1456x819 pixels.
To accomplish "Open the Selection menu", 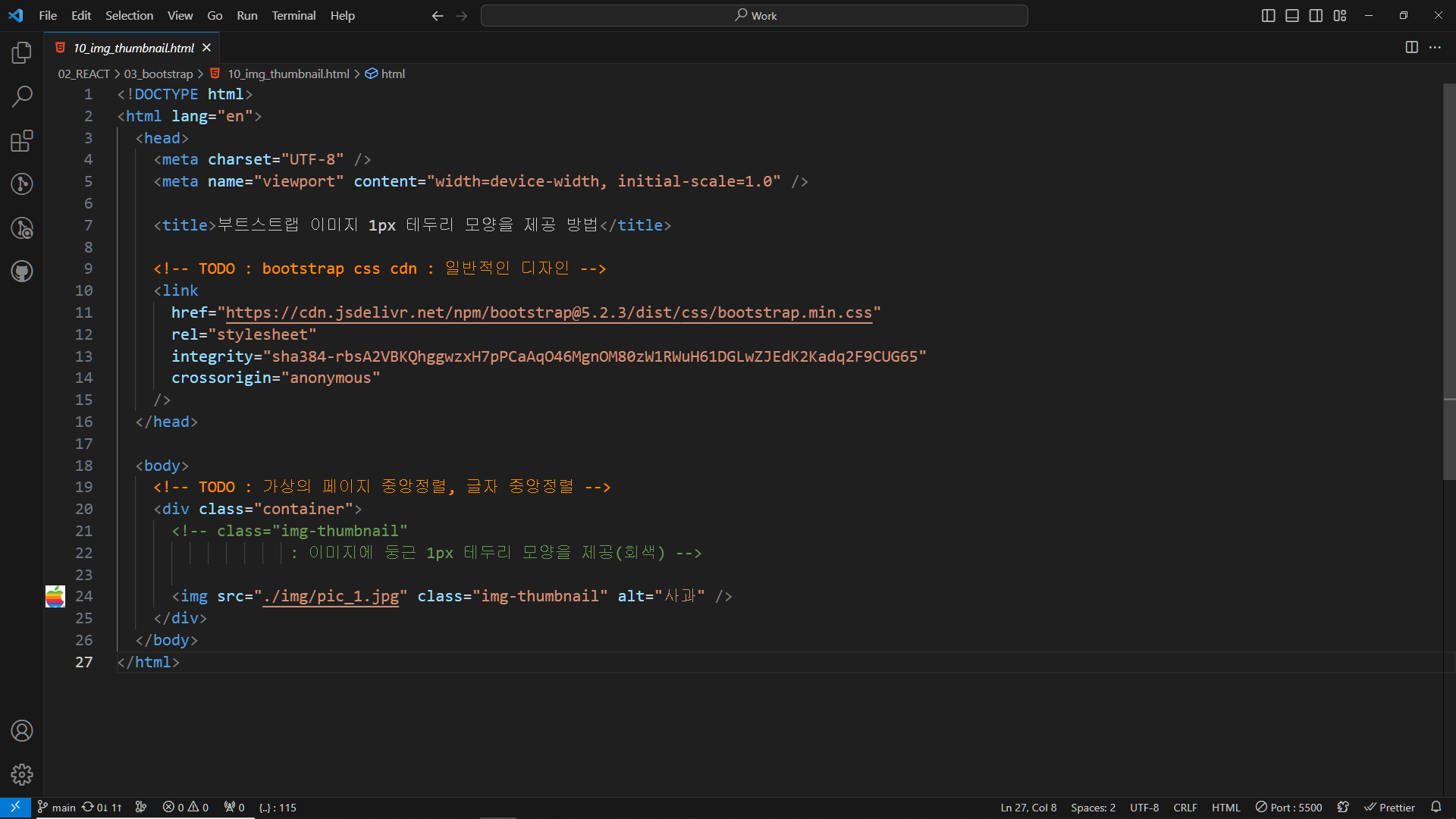I will pyautogui.click(x=129, y=15).
